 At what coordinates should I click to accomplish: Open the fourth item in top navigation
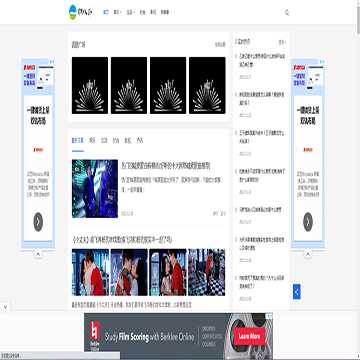(x=142, y=12)
